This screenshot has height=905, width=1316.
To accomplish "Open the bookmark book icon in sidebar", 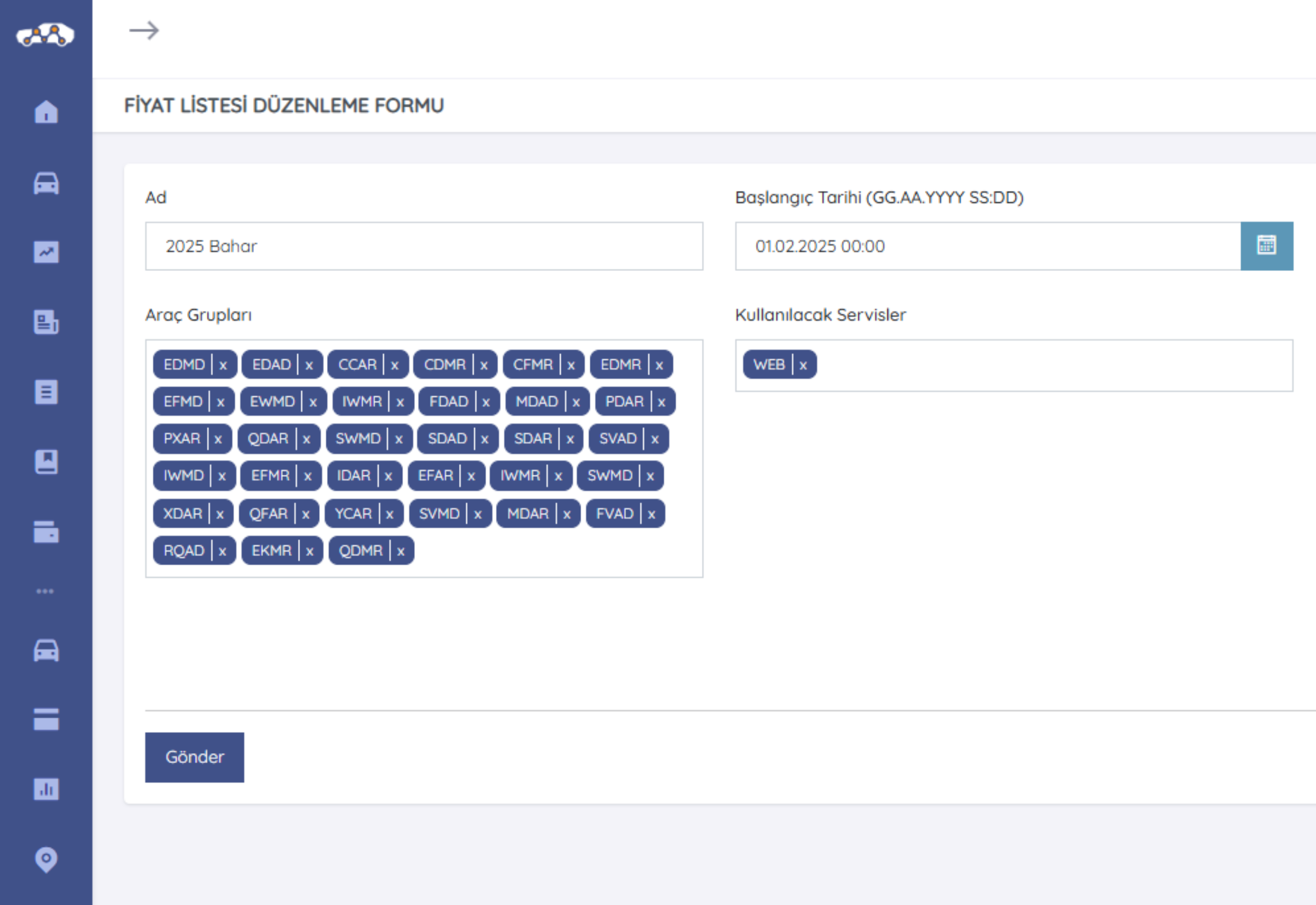I will (46, 462).
